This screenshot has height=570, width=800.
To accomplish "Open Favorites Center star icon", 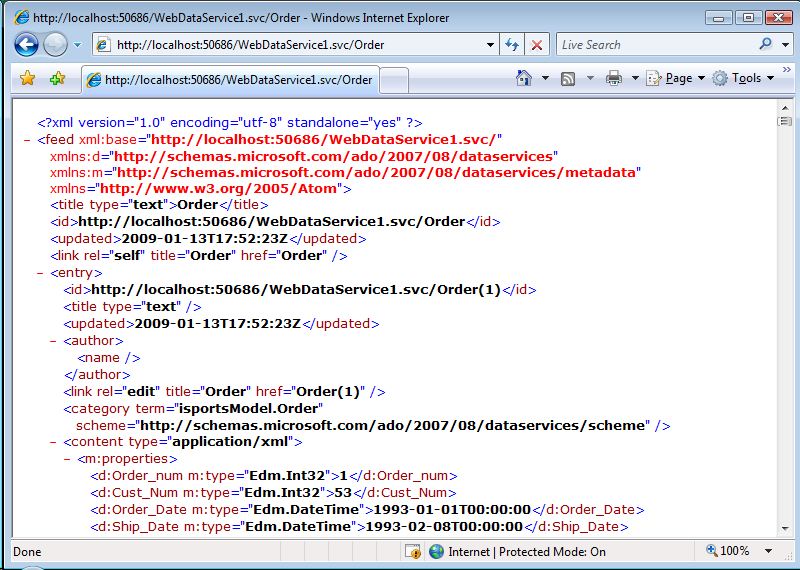I will click(28, 78).
